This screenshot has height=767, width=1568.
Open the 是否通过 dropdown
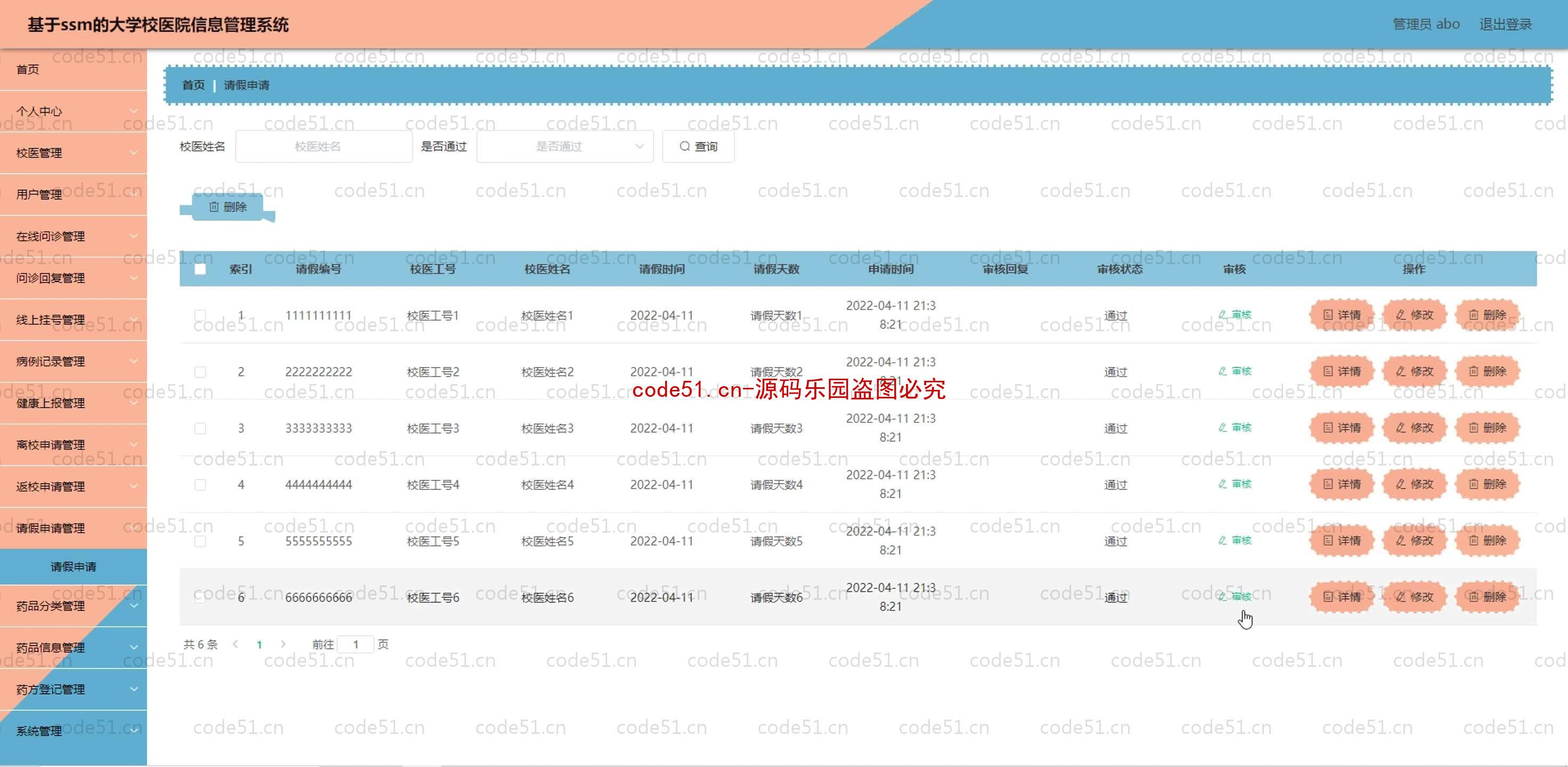[x=565, y=146]
